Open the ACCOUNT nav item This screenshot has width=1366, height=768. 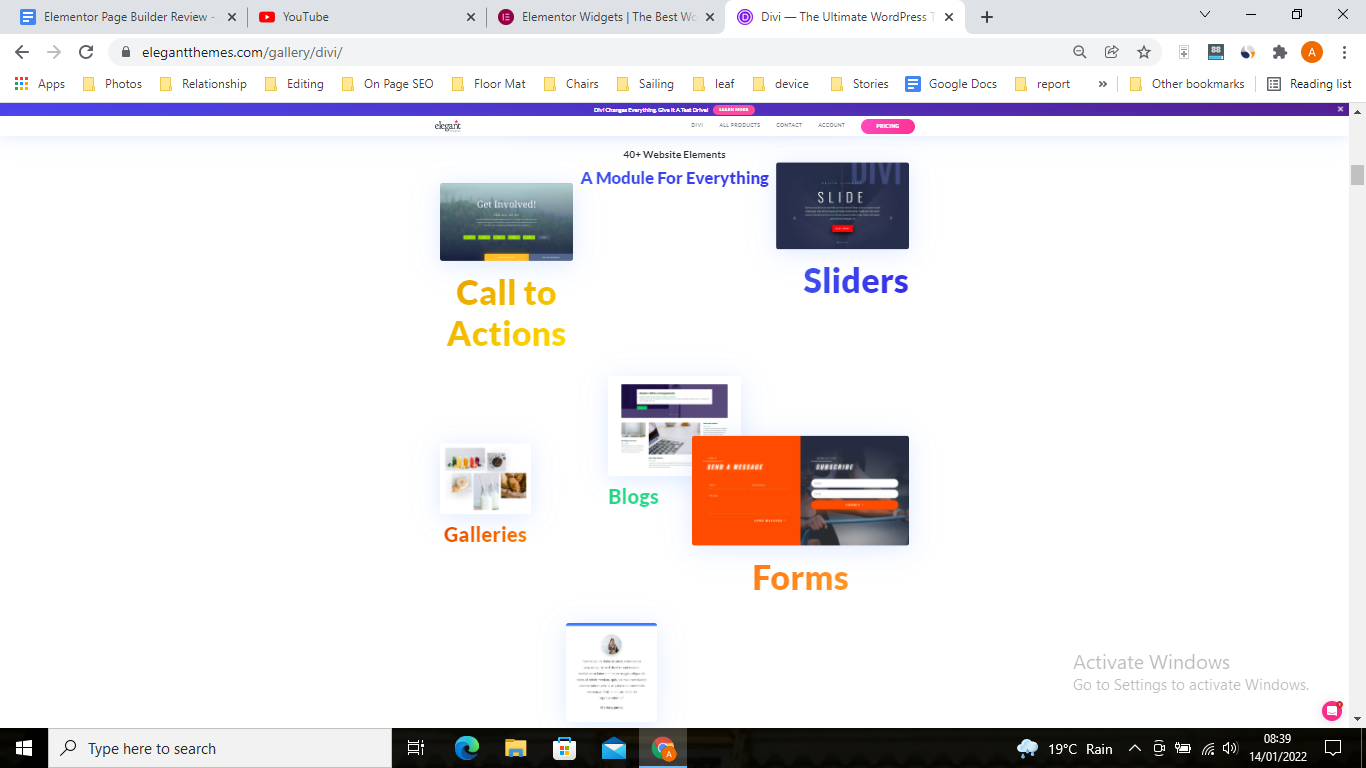[x=831, y=126]
